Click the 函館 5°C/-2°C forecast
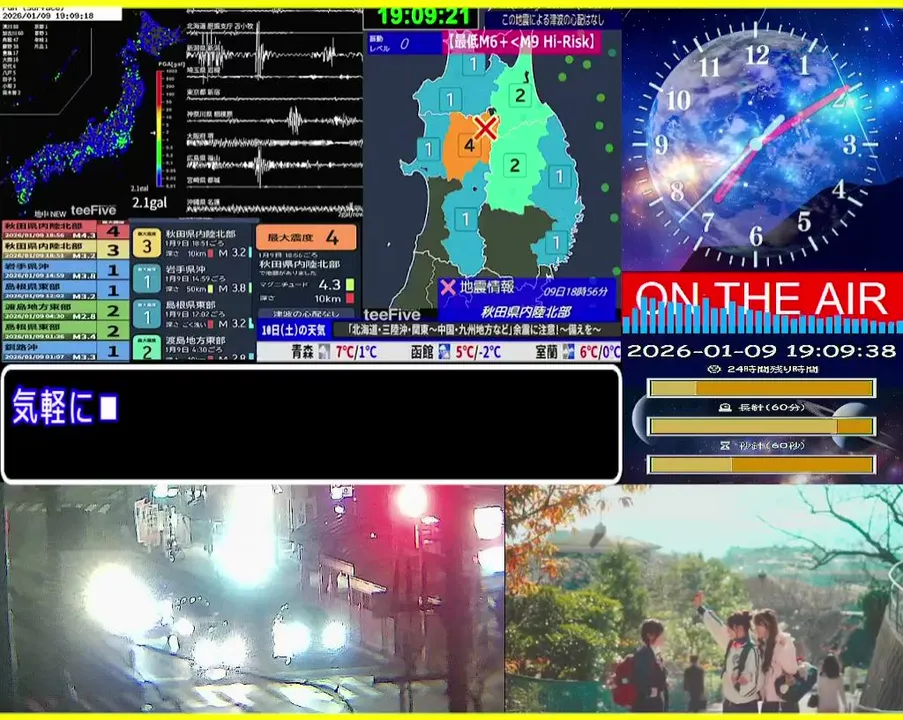The width and height of the screenshot is (903, 720). [x=456, y=351]
